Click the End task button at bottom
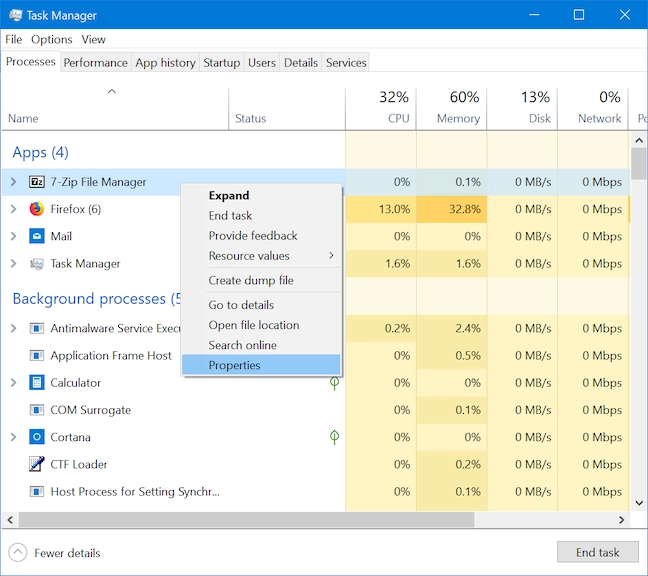 point(598,552)
